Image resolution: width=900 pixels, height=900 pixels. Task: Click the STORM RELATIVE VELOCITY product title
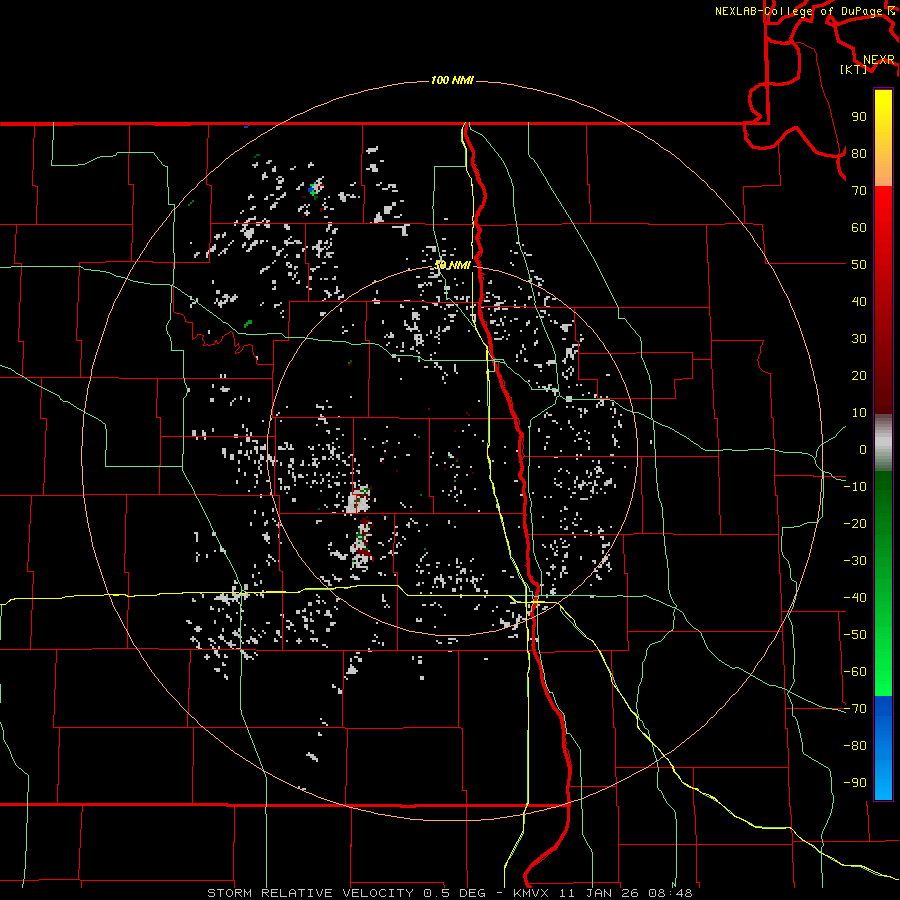point(310,893)
